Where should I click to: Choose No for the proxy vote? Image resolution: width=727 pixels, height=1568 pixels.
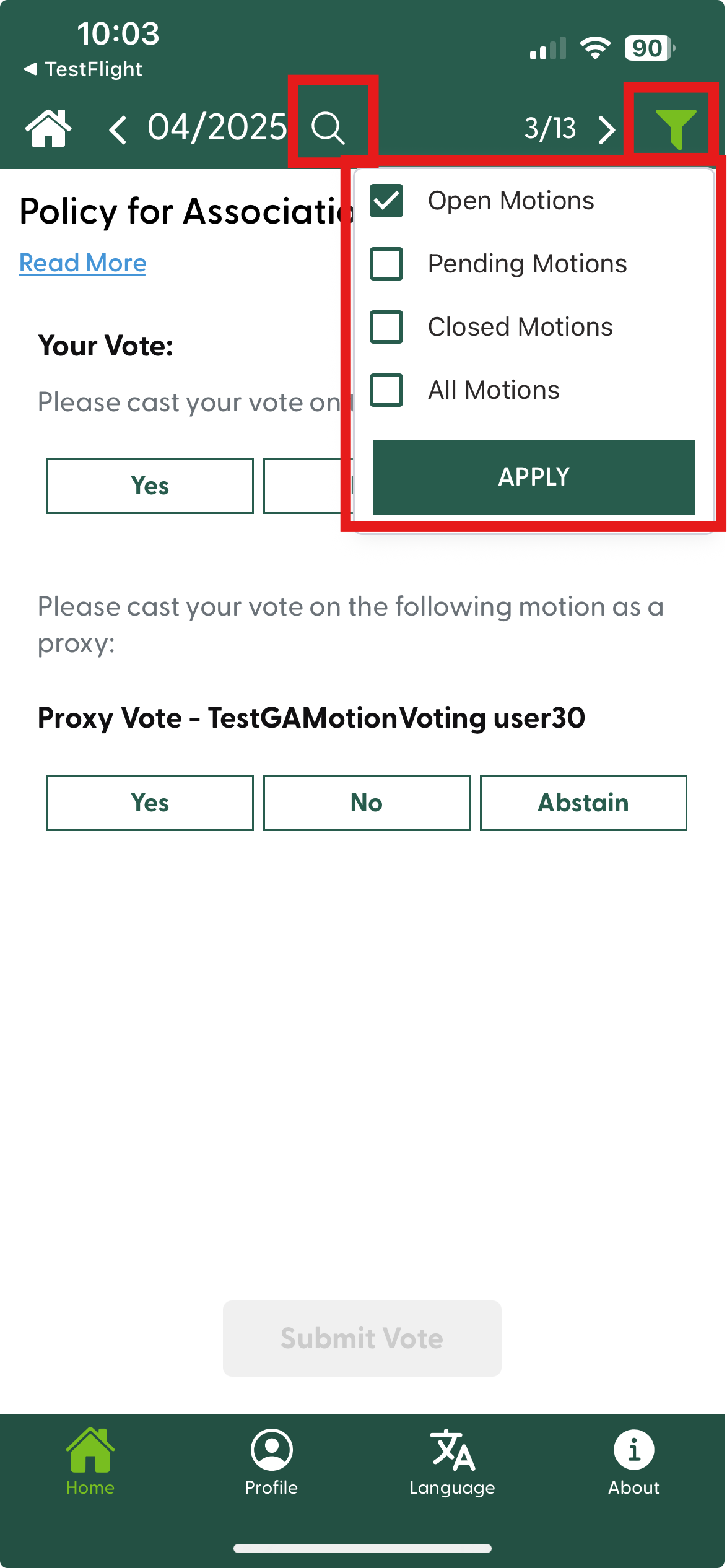pyautogui.click(x=367, y=803)
